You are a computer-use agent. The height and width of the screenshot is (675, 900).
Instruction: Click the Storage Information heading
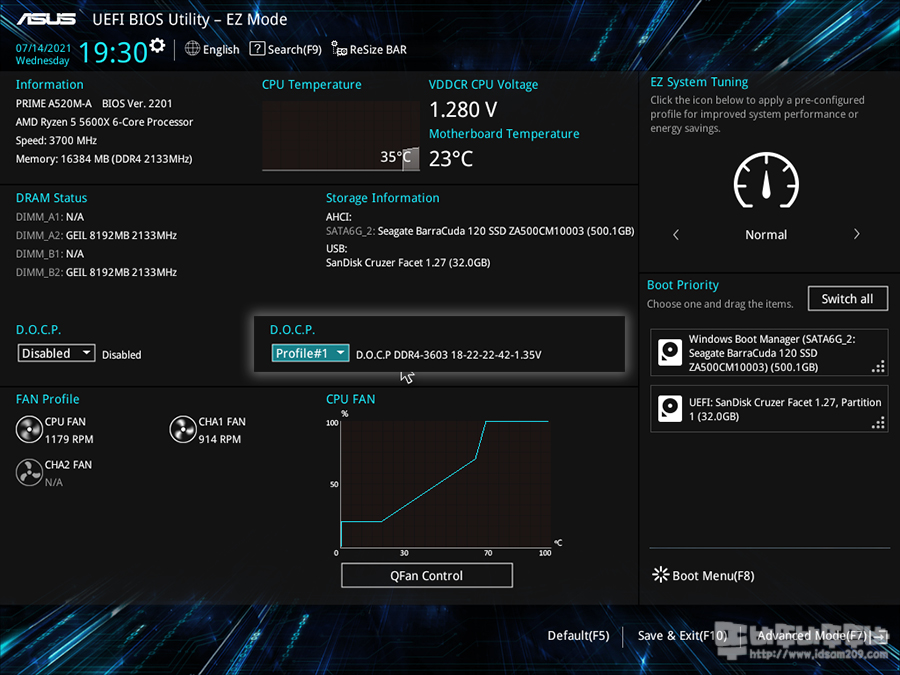pos(383,197)
